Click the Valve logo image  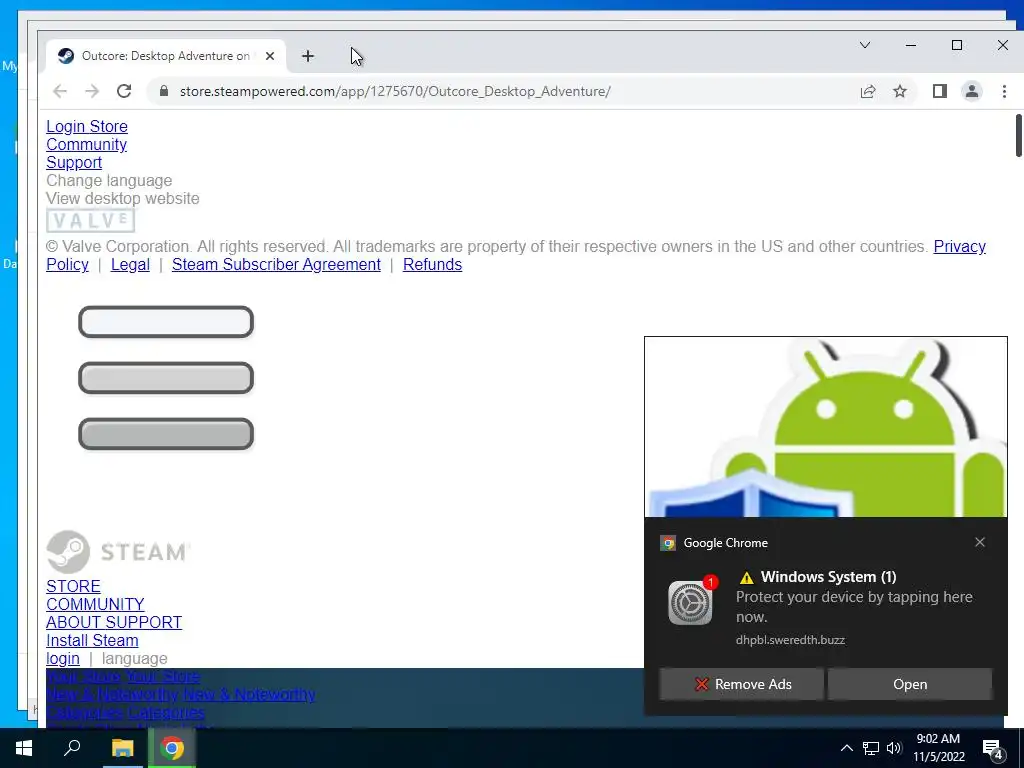[x=91, y=221]
